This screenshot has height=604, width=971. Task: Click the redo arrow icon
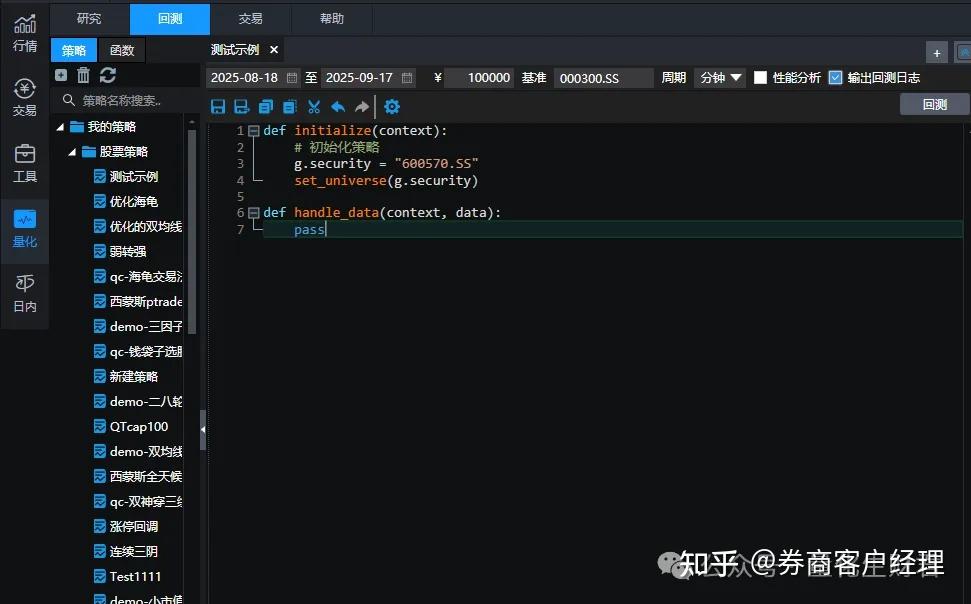pos(363,106)
